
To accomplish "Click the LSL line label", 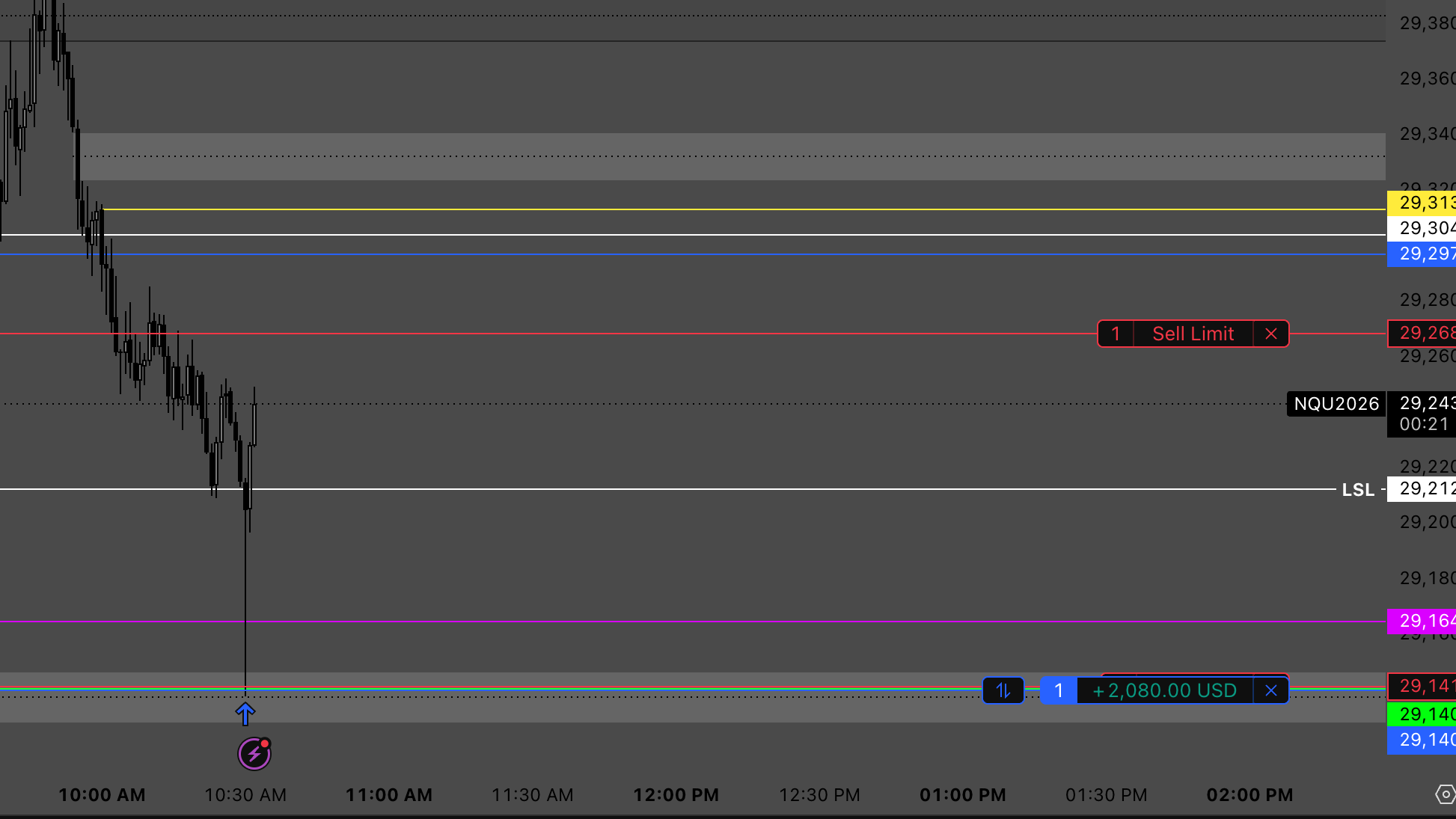I will click(x=1358, y=490).
